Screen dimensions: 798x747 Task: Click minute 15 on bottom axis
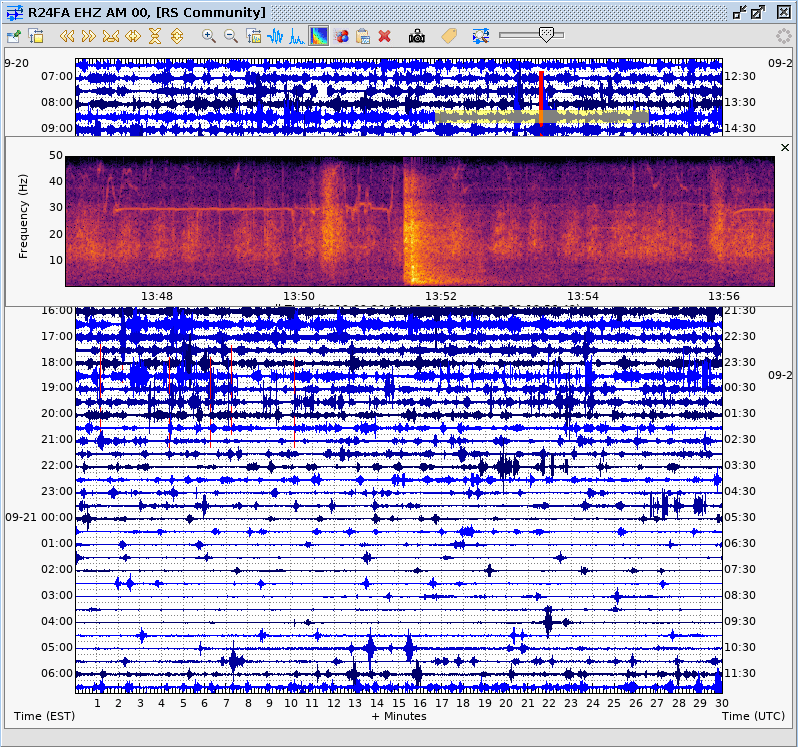(398, 703)
